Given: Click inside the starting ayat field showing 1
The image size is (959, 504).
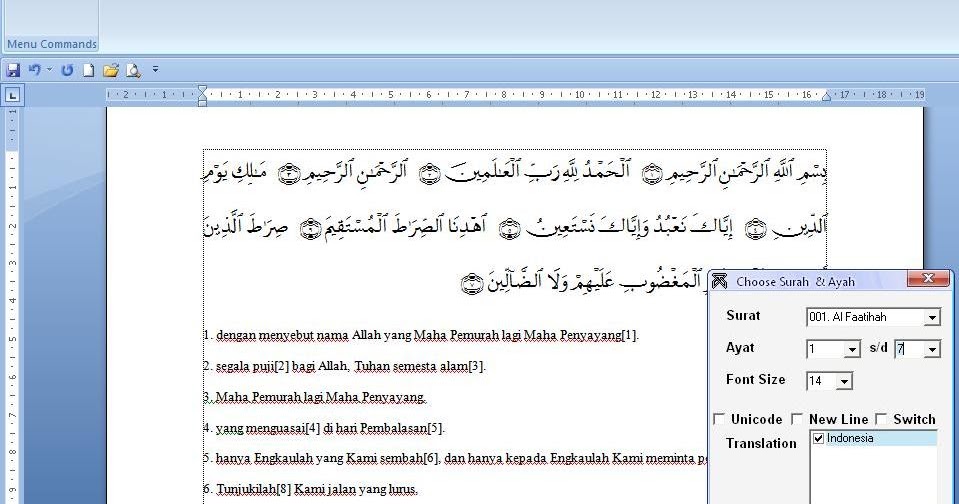Looking at the screenshot, I should pos(826,349).
